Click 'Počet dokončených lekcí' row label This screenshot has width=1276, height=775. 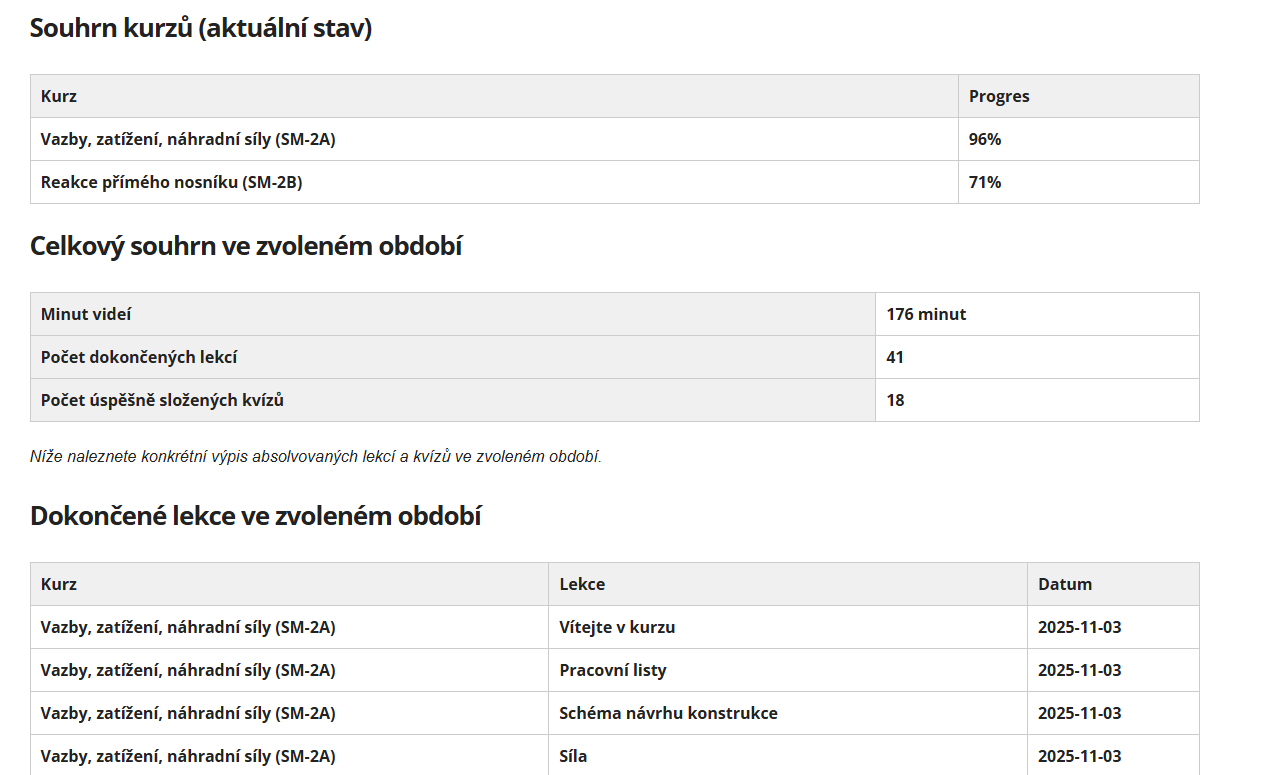point(453,357)
